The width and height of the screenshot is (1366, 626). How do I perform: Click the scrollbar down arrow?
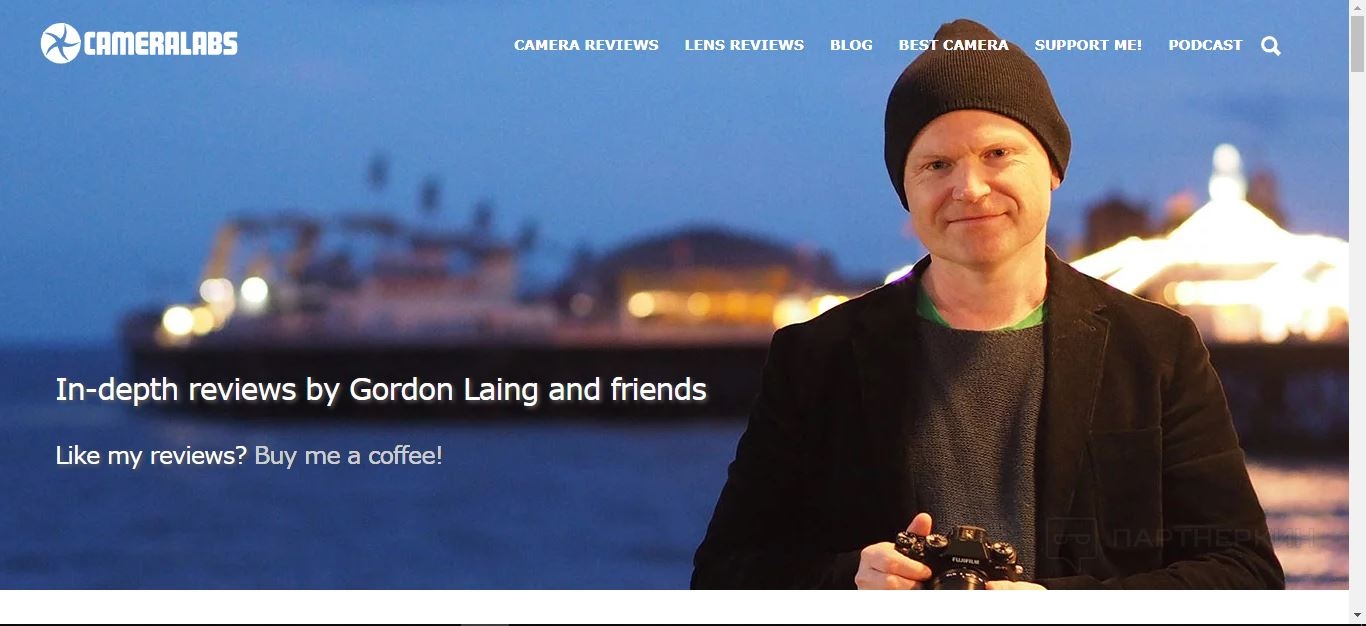1357,616
